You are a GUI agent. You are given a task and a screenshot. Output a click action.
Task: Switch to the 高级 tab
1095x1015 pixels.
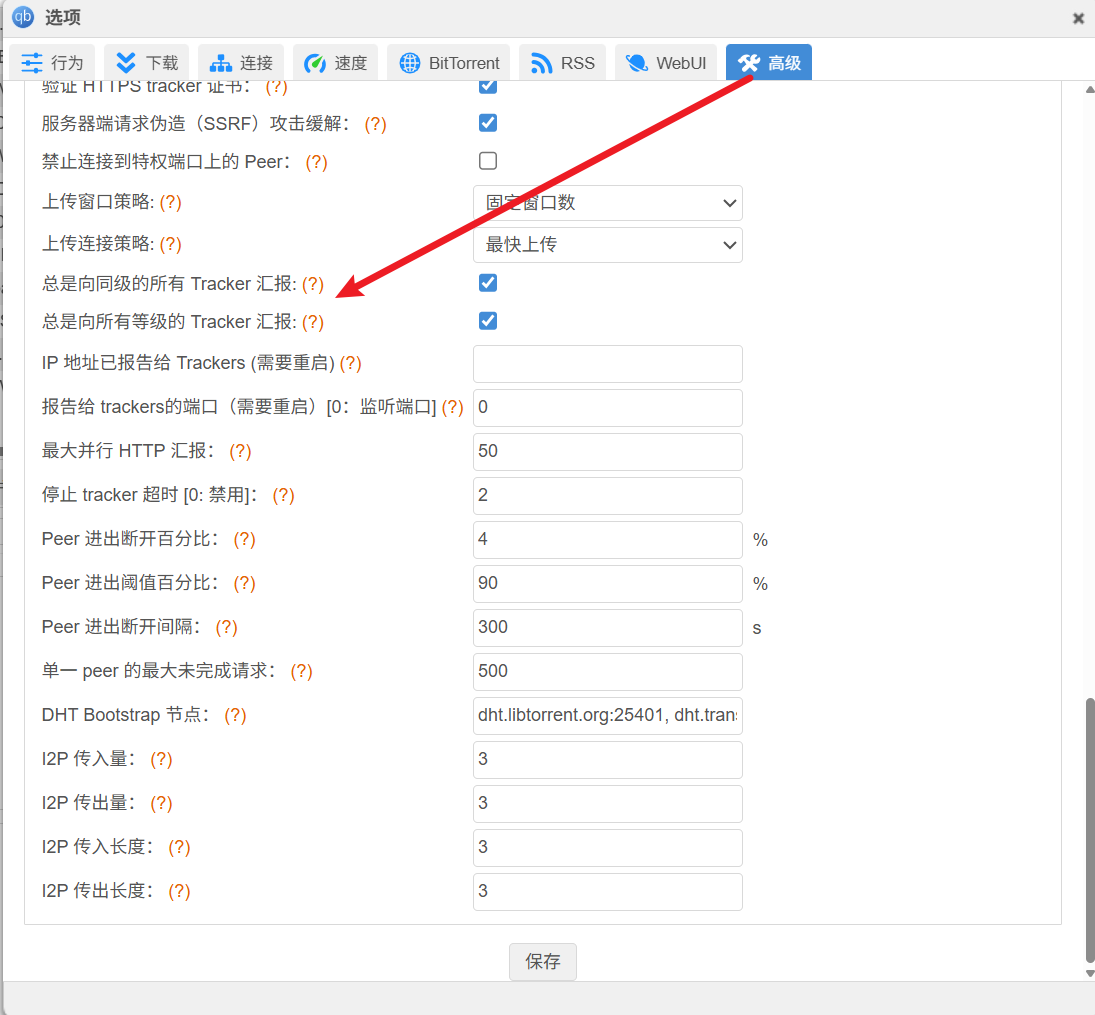[768, 63]
